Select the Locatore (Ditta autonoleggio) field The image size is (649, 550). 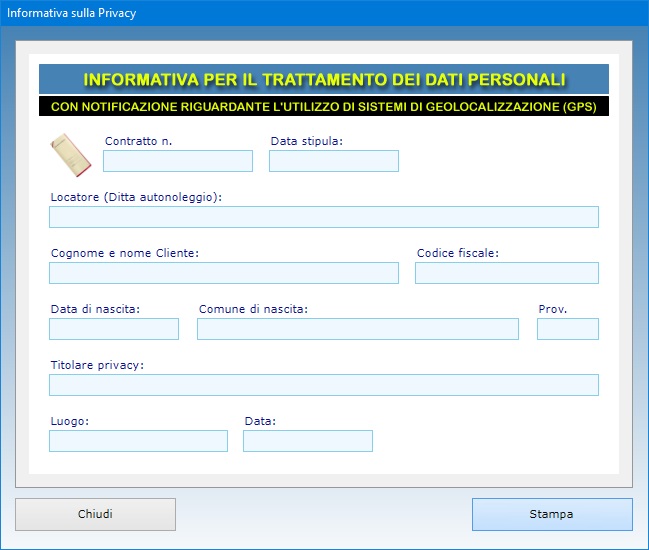(x=323, y=217)
